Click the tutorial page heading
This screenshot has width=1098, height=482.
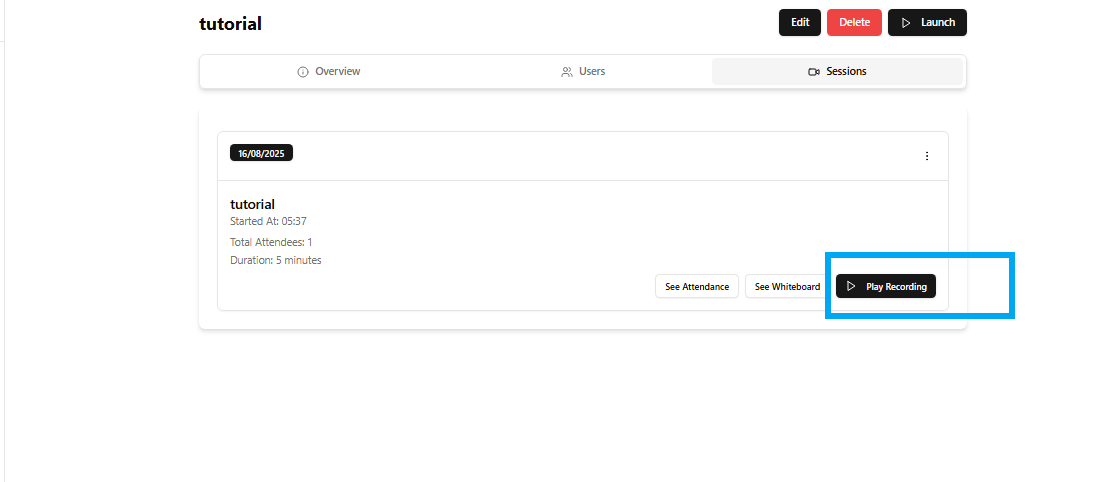point(230,24)
